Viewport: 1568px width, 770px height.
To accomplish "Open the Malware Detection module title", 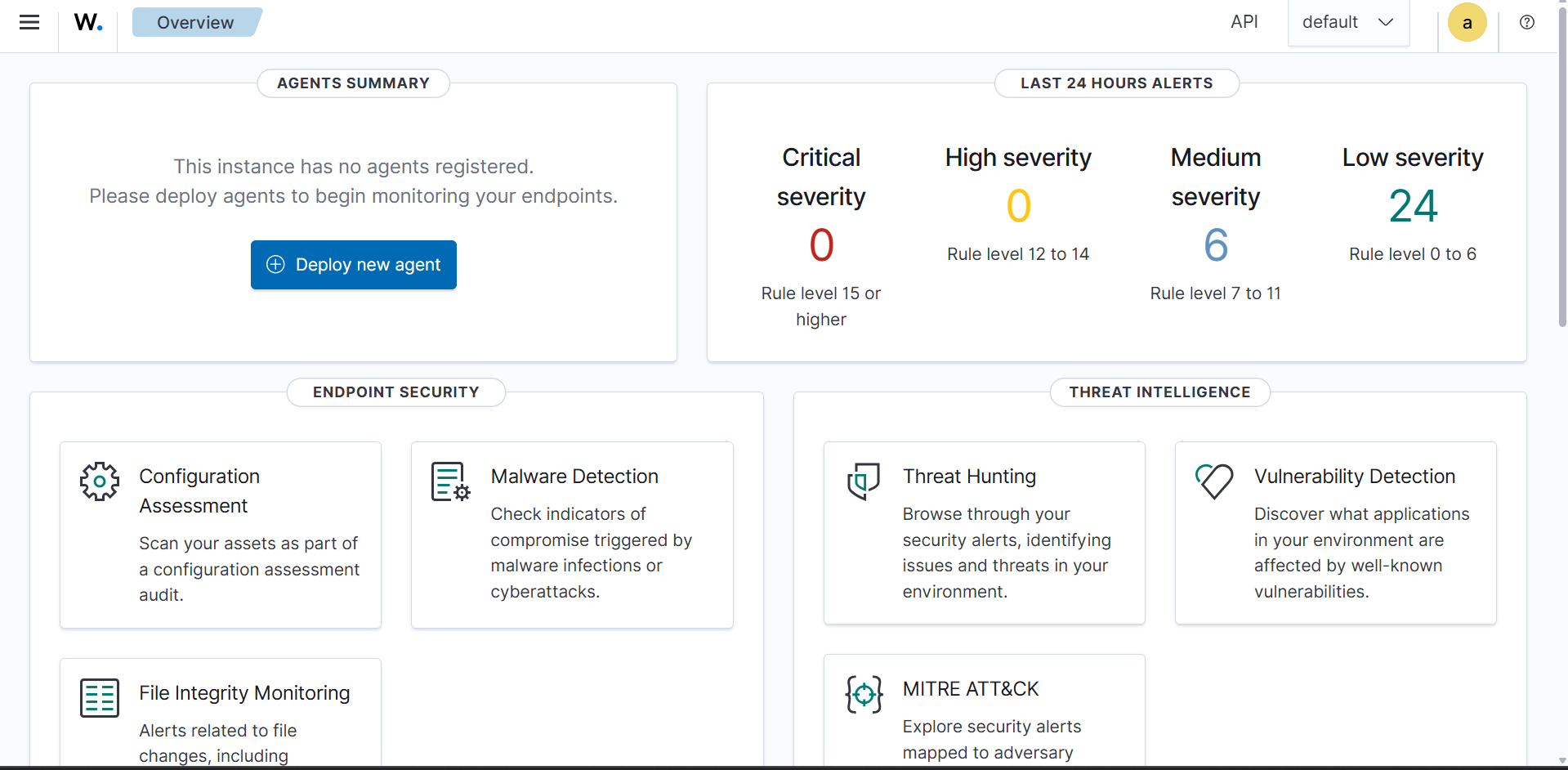I will click(x=574, y=477).
